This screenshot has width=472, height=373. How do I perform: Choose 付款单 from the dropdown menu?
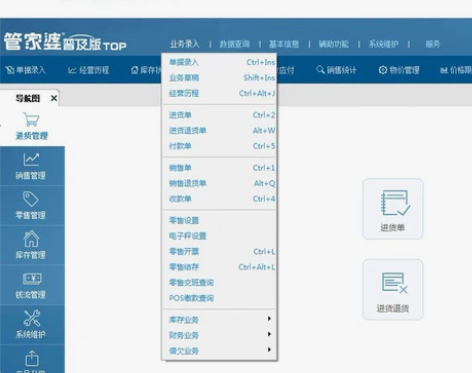219,146
